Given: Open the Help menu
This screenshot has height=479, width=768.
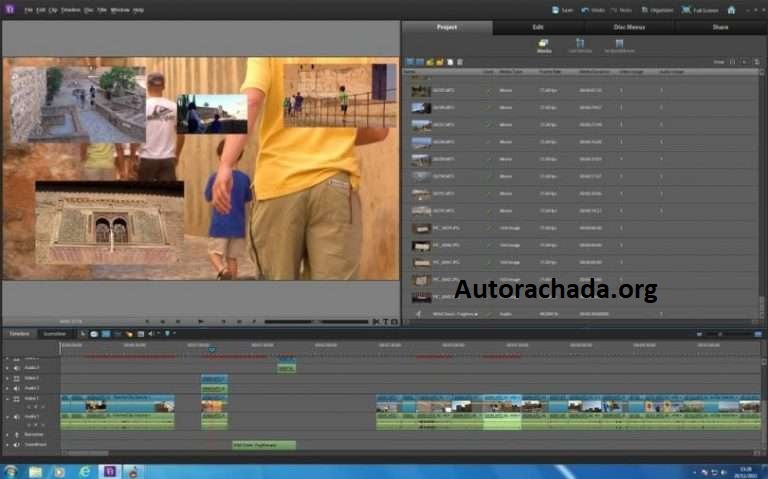Looking at the screenshot, I should point(139,10).
